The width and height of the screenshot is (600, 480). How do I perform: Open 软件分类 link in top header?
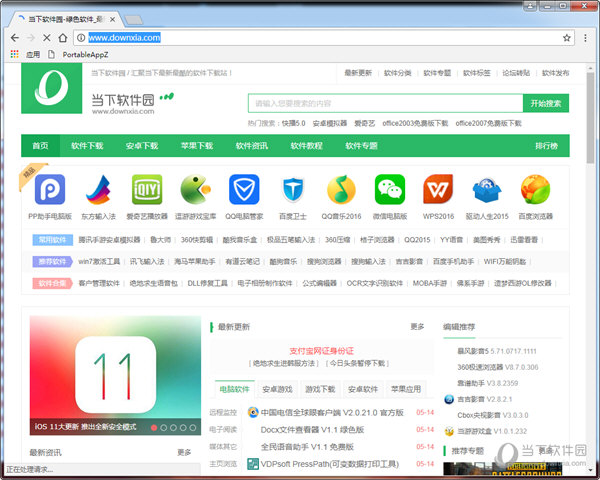point(398,73)
